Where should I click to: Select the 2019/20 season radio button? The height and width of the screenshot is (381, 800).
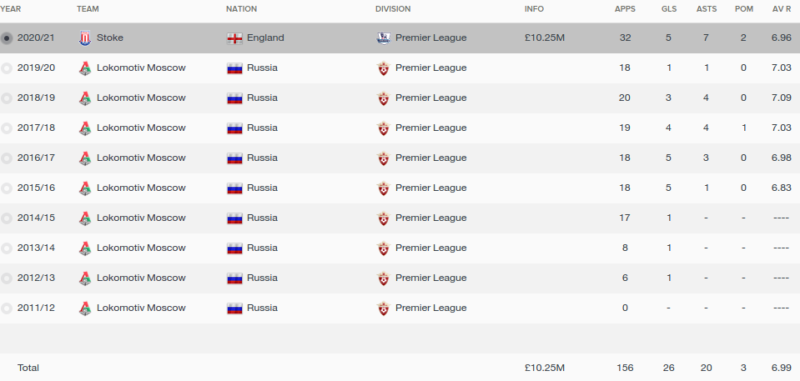tap(6, 68)
